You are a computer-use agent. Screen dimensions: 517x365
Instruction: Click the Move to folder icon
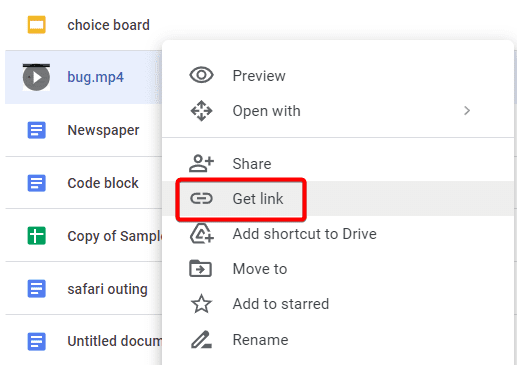pyautogui.click(x=200, y=268)
